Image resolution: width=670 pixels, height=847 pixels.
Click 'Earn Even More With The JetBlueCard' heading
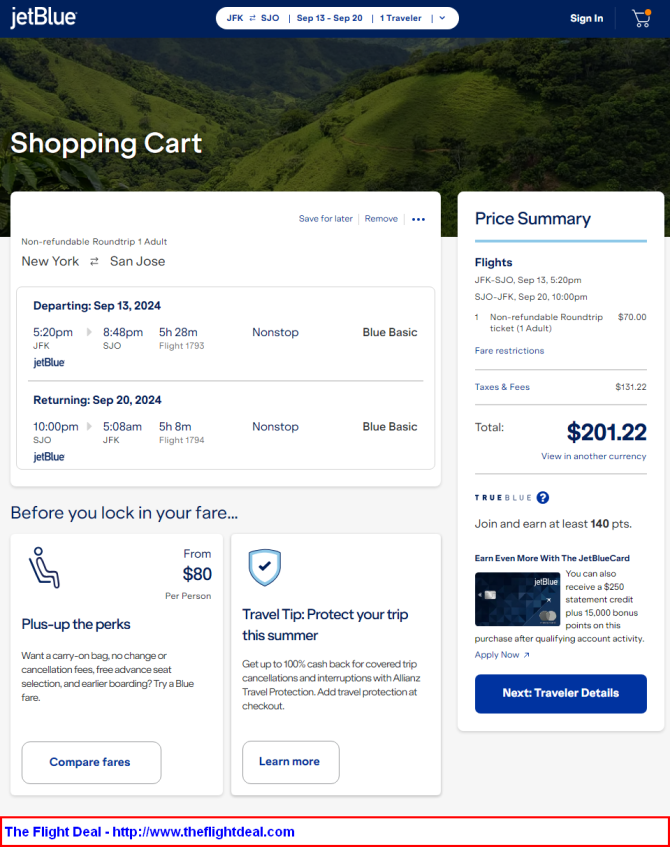coord(552,558)
